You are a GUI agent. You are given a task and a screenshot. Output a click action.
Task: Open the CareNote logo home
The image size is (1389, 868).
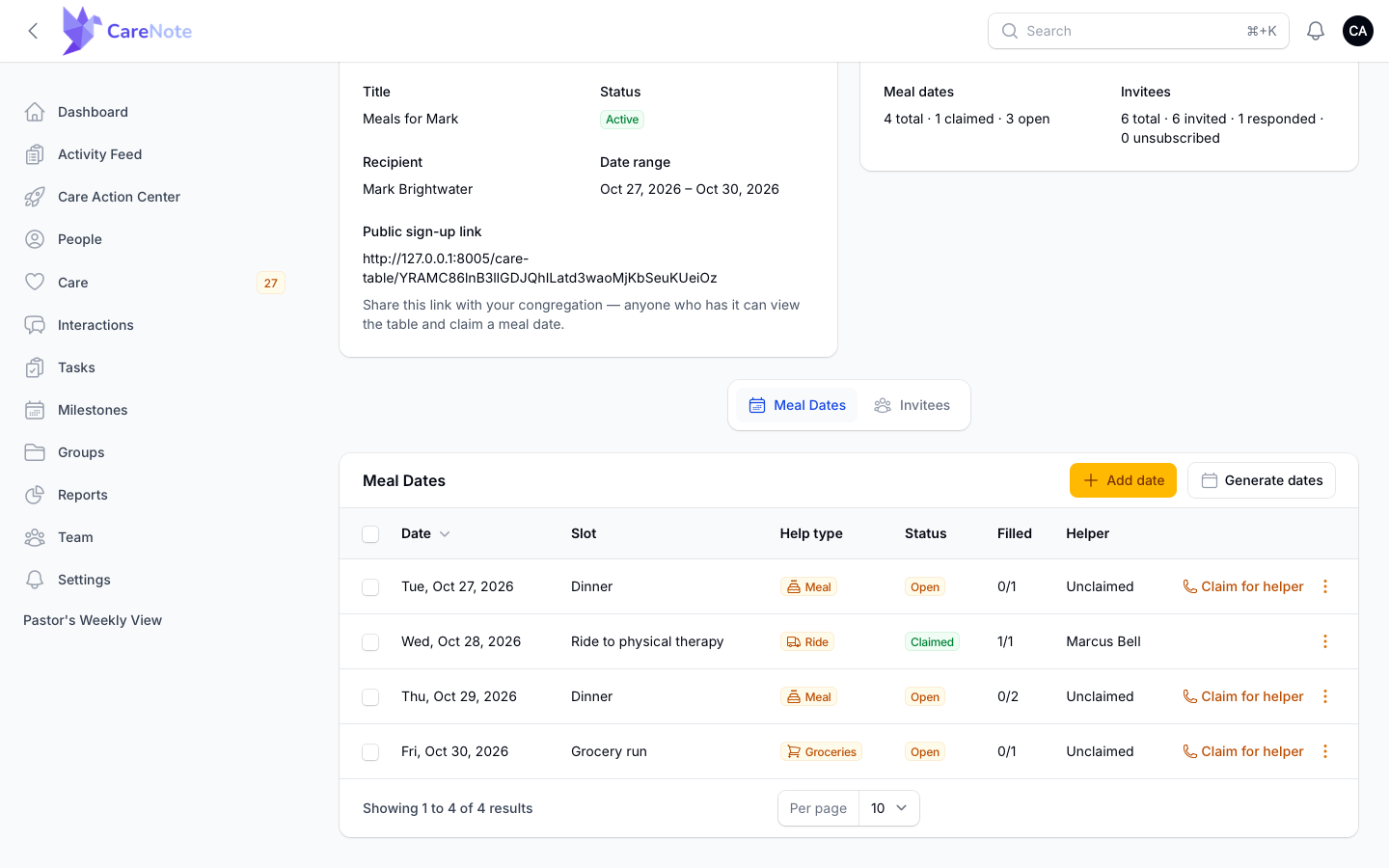(126, 31)
